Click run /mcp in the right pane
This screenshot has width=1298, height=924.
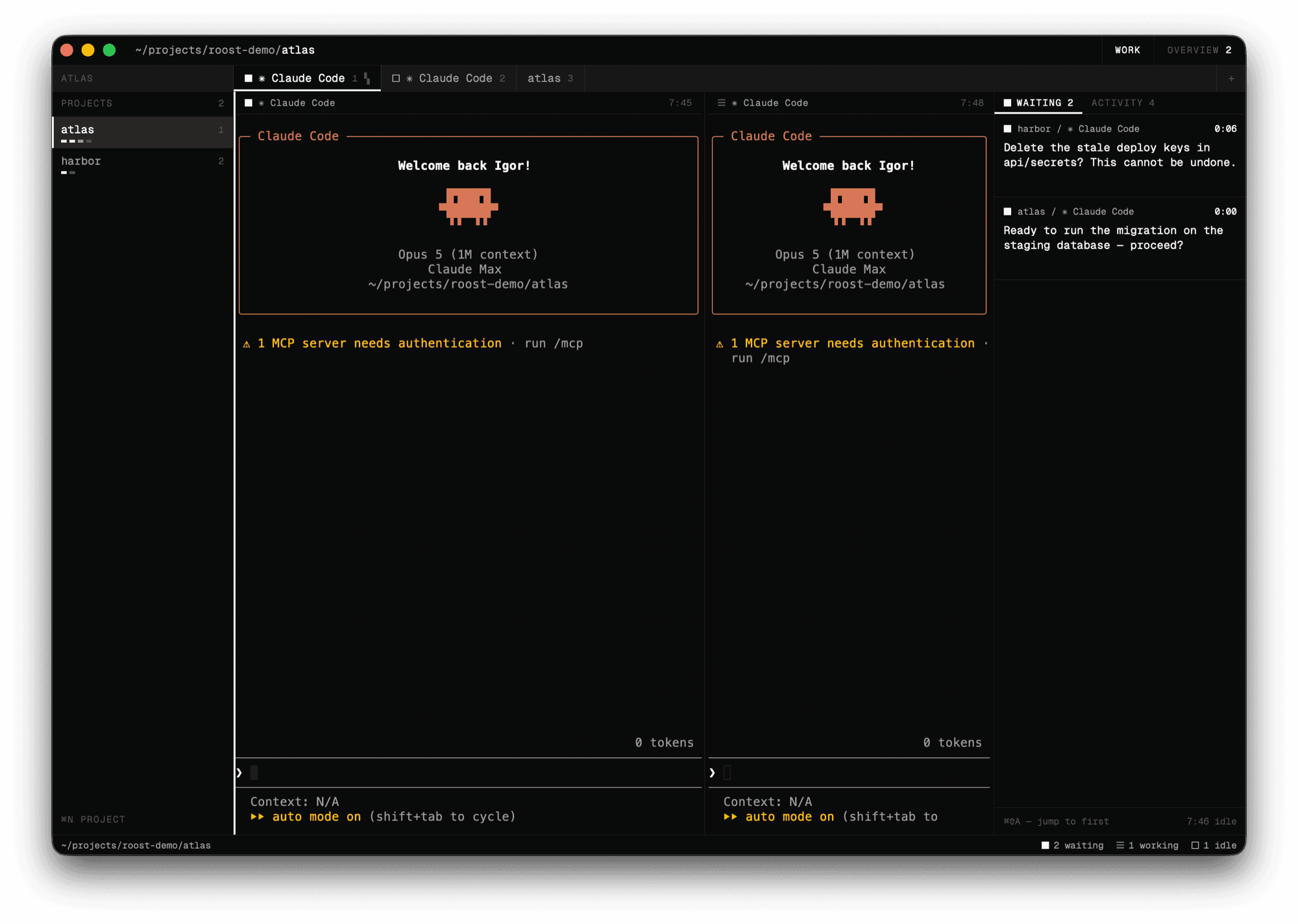click(760, 358)
